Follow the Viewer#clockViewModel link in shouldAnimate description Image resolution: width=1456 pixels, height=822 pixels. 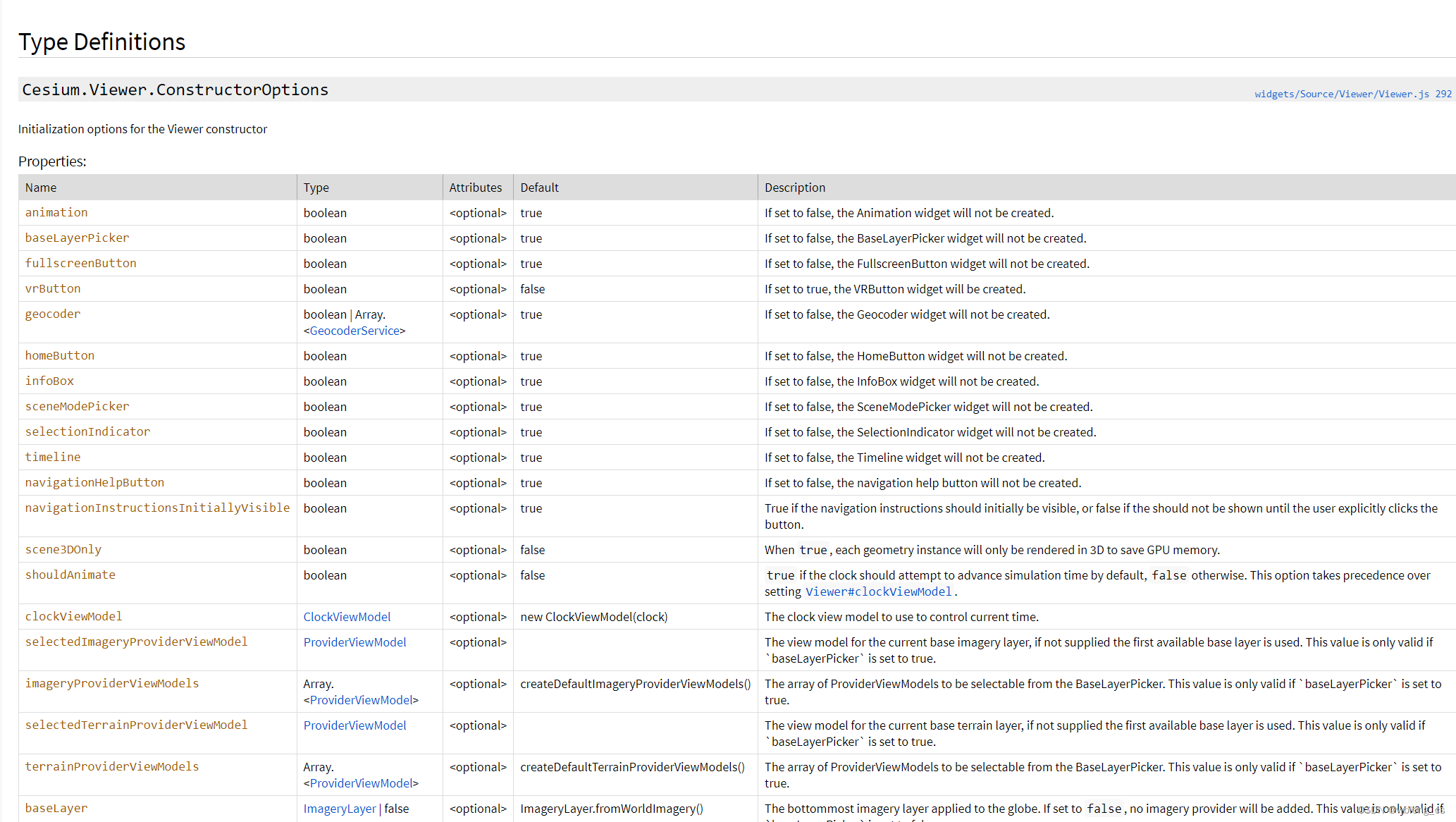click(x=878, y=591)
